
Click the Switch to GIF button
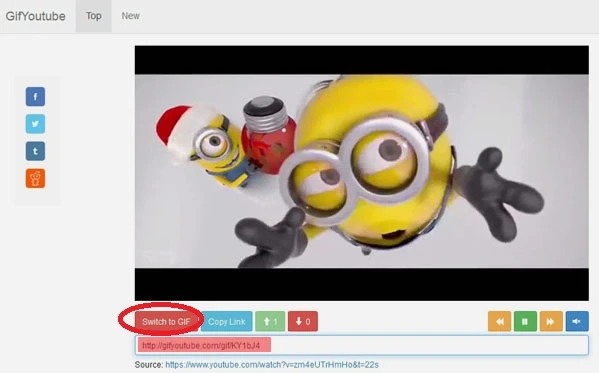[x=166, y=321]
